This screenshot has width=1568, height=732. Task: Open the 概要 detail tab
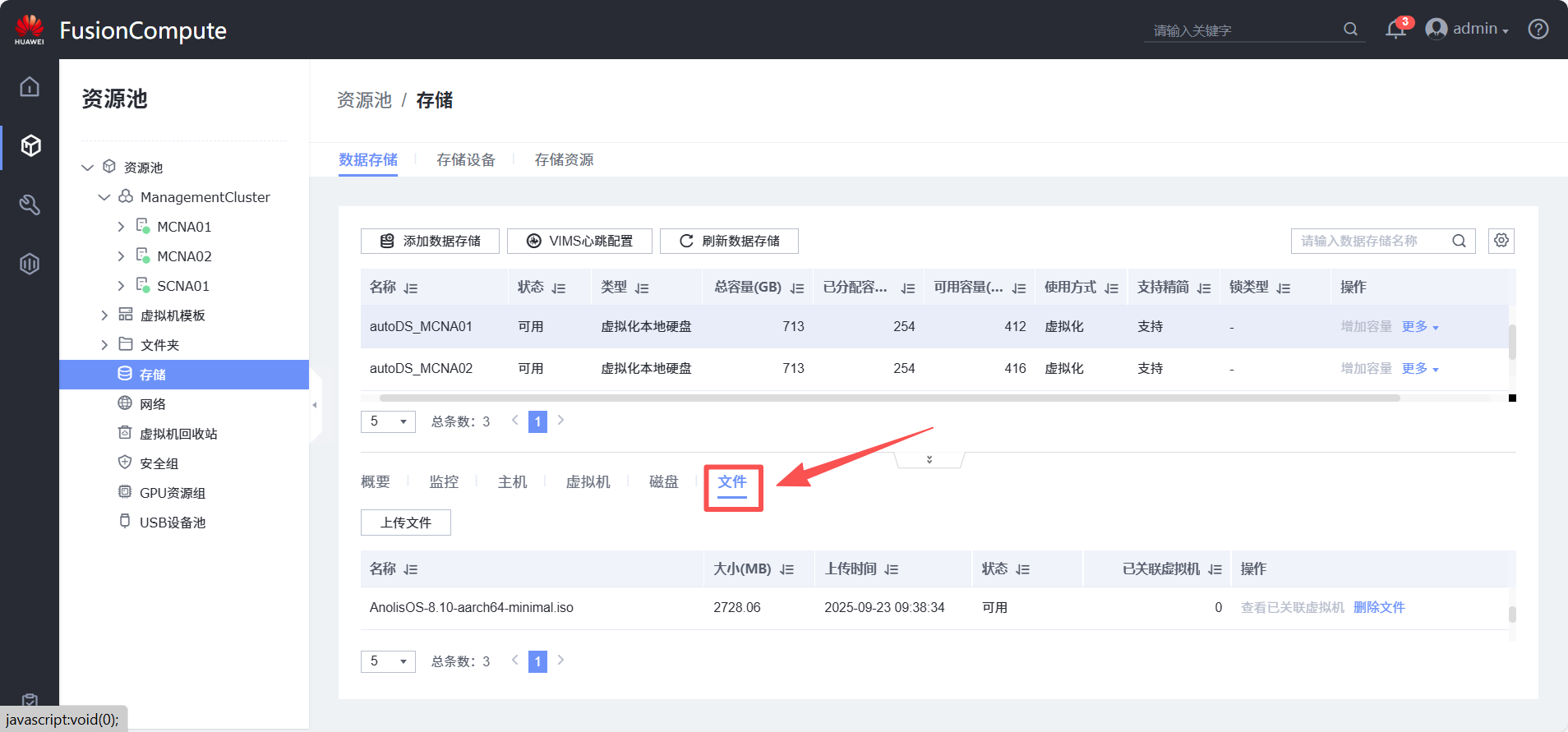tap(376, 481)
